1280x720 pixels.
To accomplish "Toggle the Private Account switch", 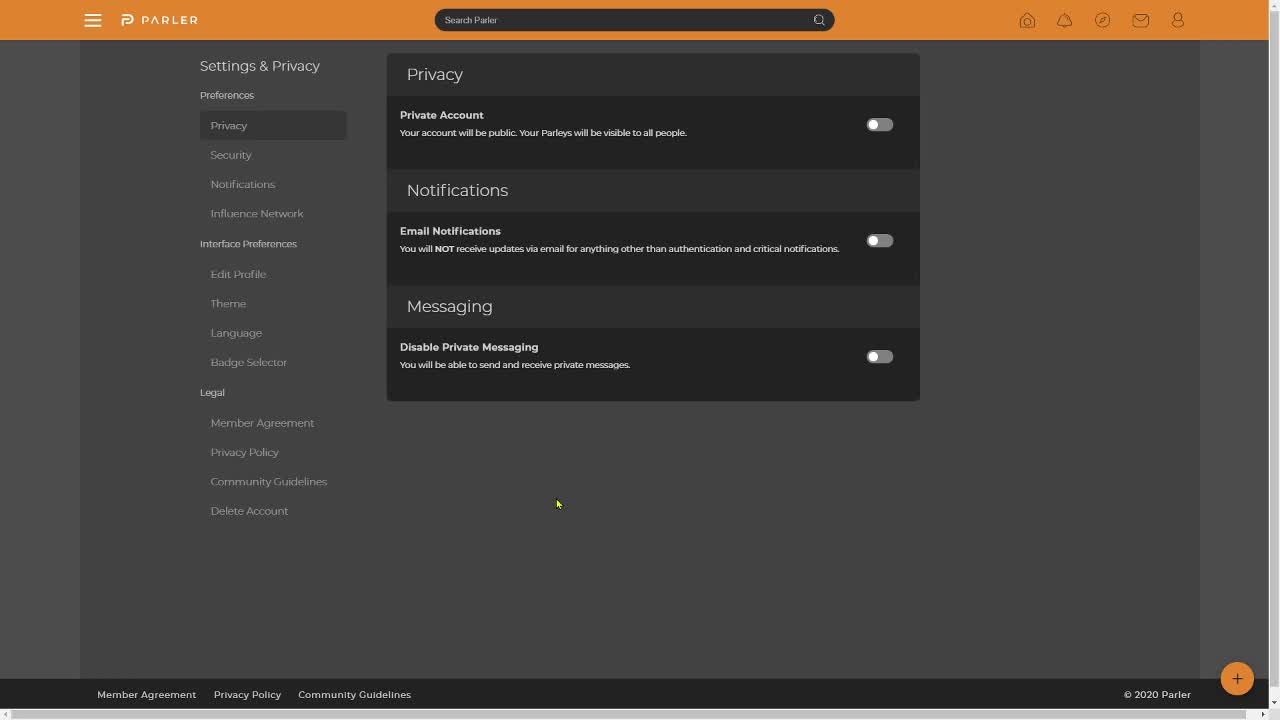I will [880, 125].
